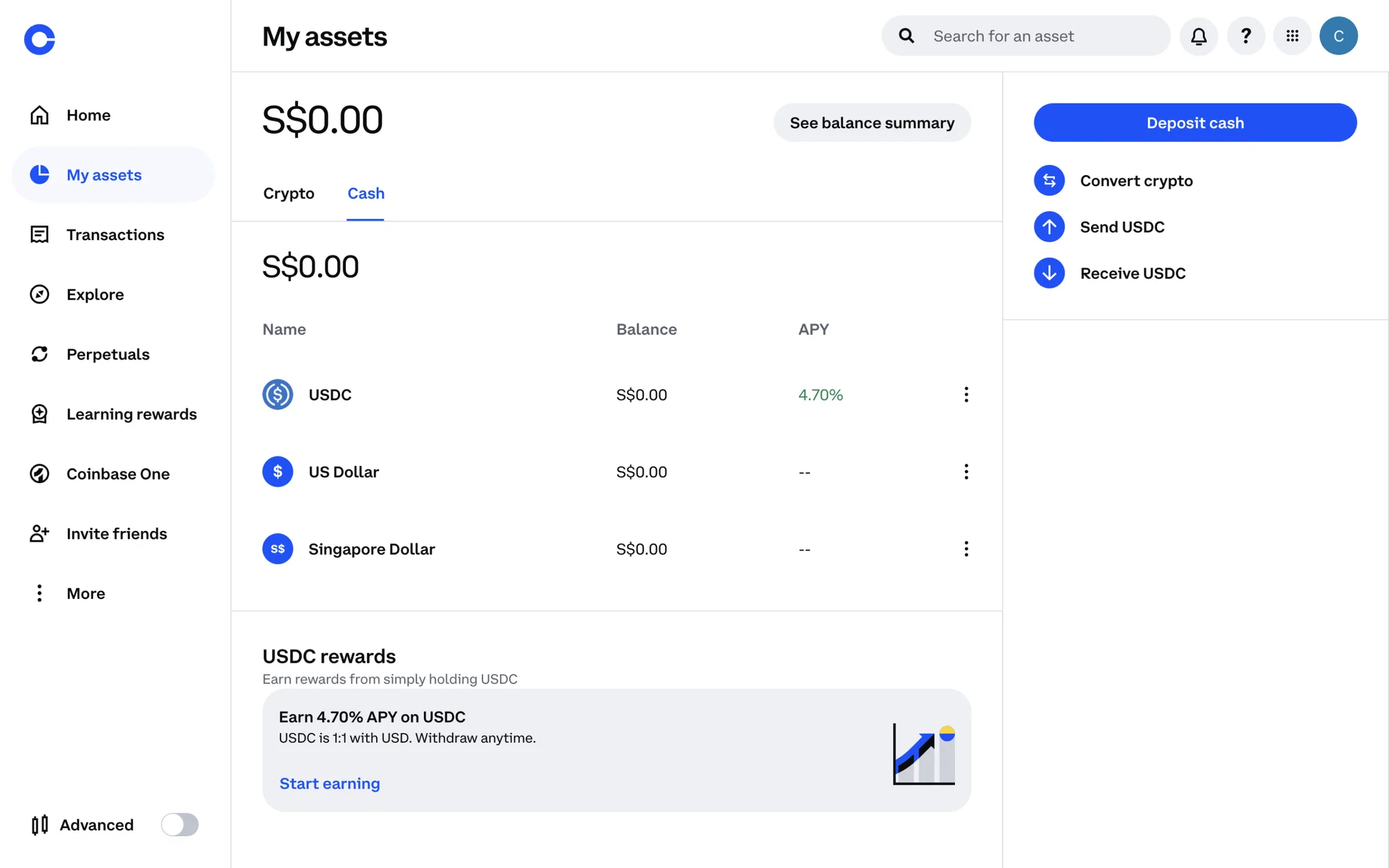This screenshot has width=1389, height=868.
Task: Open options menu for US Dollar row
Action: coord(966,472)
